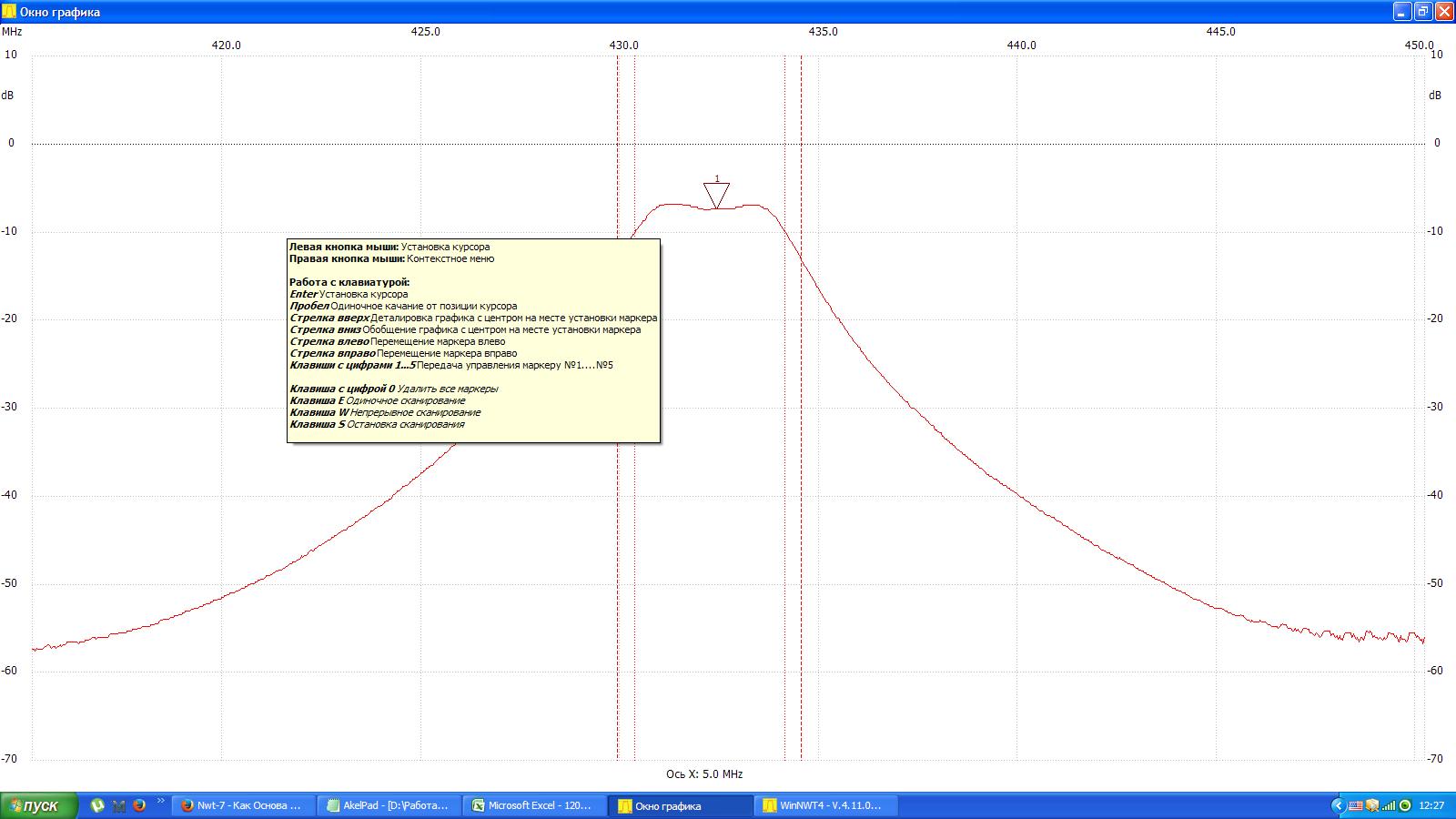Viewport: 1456px width, 819px height.
Task: Click the US flag language indicator
Action: [x=1356, y=805]
